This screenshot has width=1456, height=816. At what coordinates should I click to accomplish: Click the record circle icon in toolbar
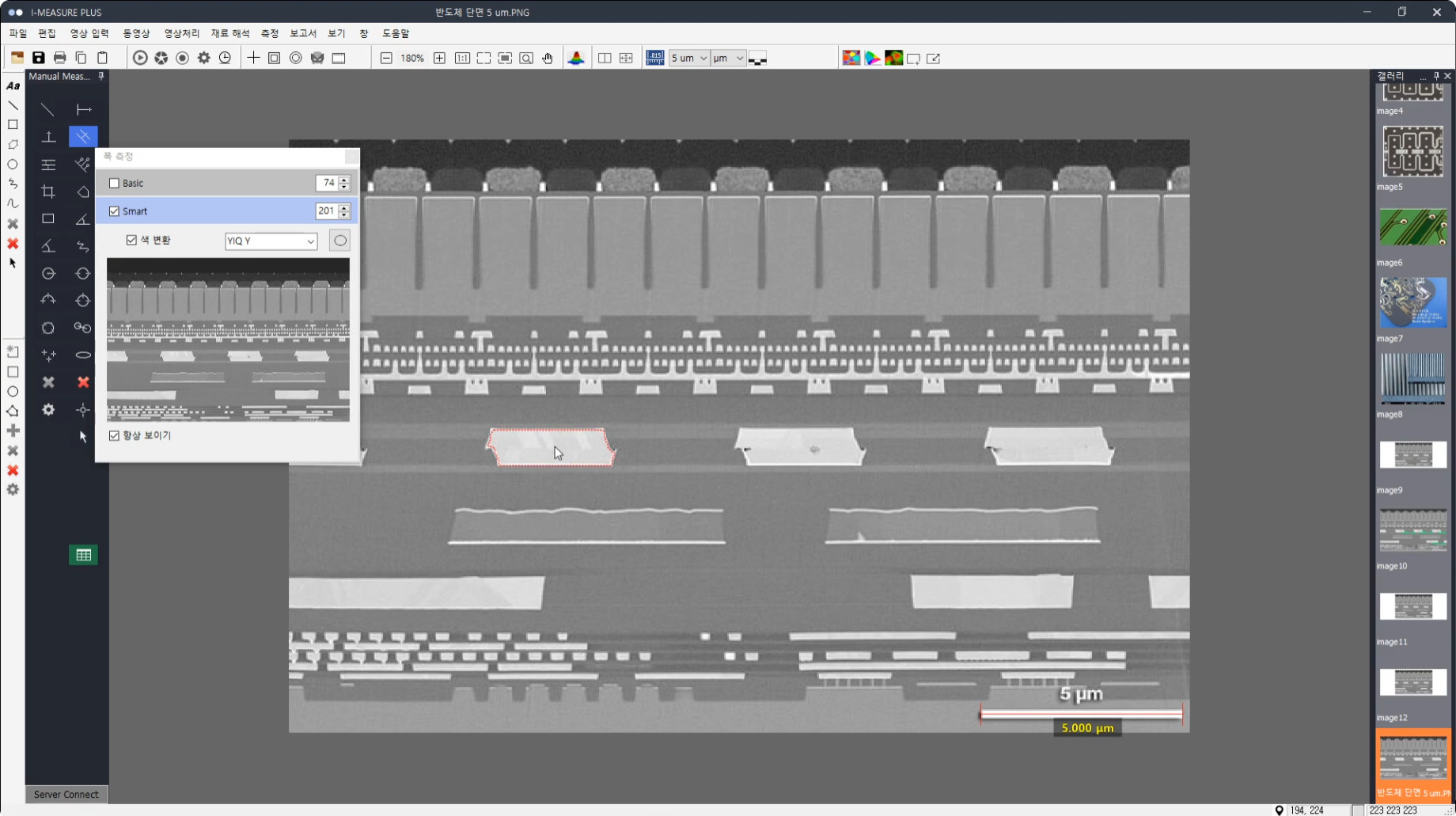point(183,58)
